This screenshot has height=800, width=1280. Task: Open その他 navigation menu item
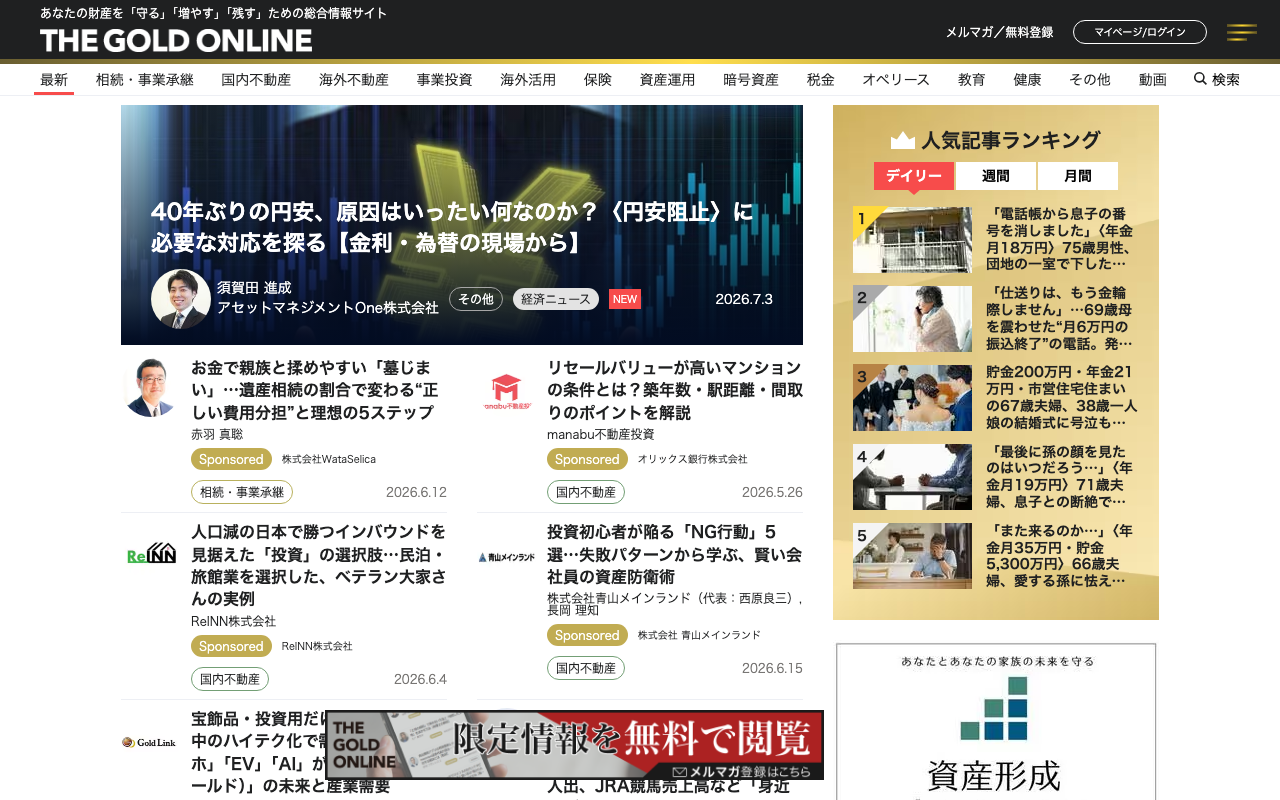1090,80
